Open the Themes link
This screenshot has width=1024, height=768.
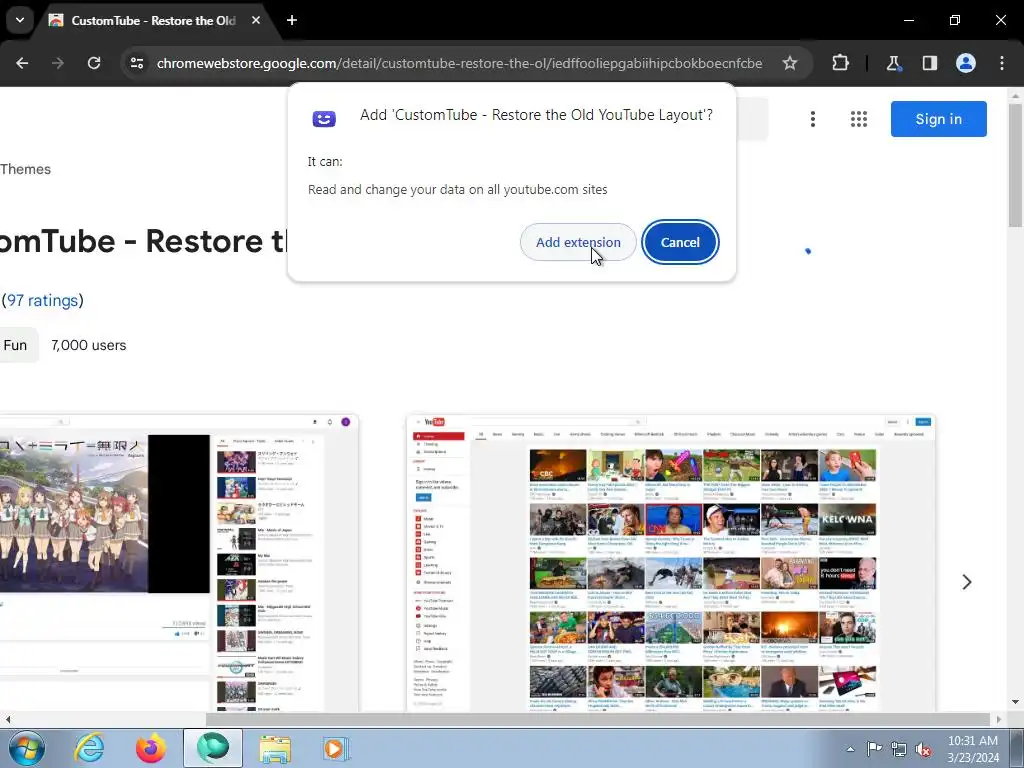pyautogui.click(x=25, y=169)
